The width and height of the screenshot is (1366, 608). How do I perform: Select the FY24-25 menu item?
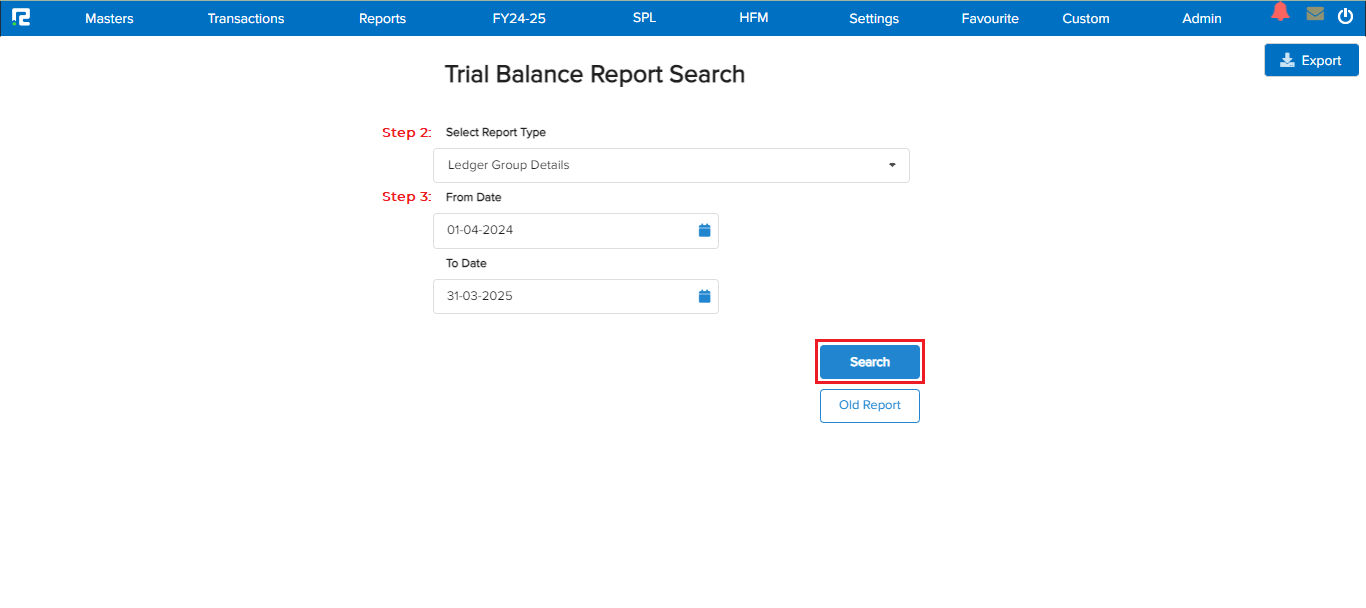click(518, 18)
